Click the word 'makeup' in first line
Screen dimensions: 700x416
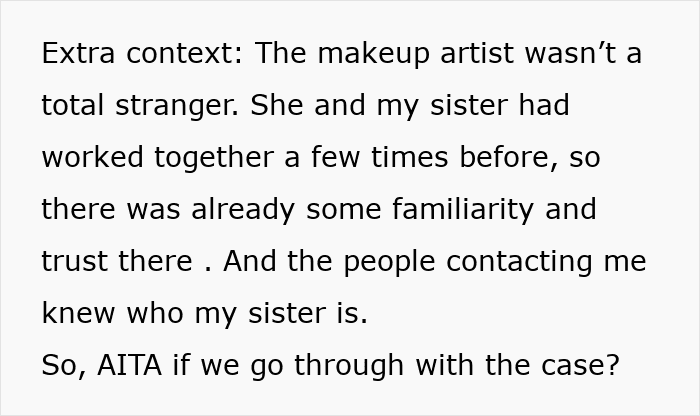(373, 54)
